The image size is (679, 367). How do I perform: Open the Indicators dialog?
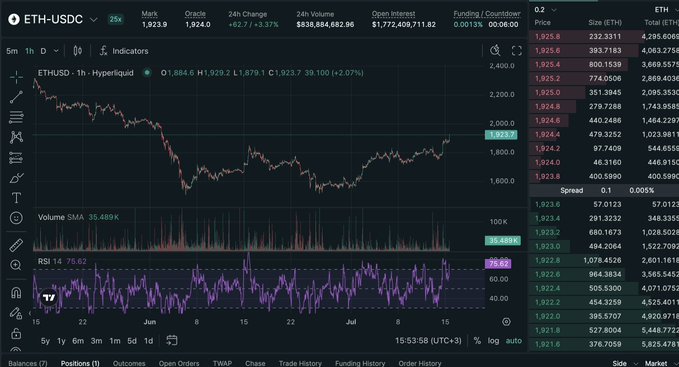point(124,51)
